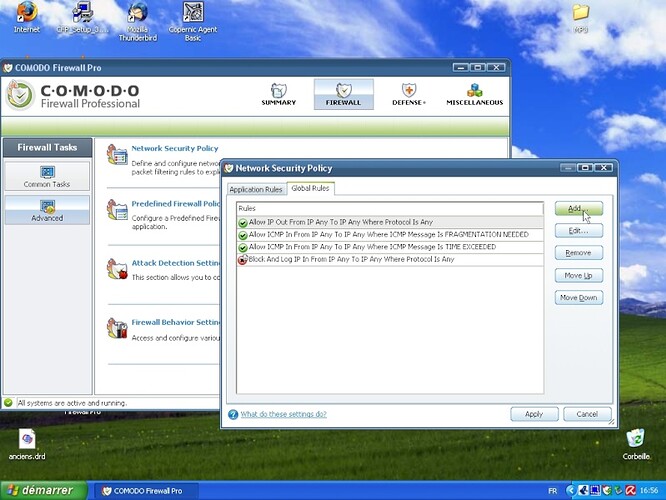
Task: Click the Rules column header
Action: [x=390, y=209]
